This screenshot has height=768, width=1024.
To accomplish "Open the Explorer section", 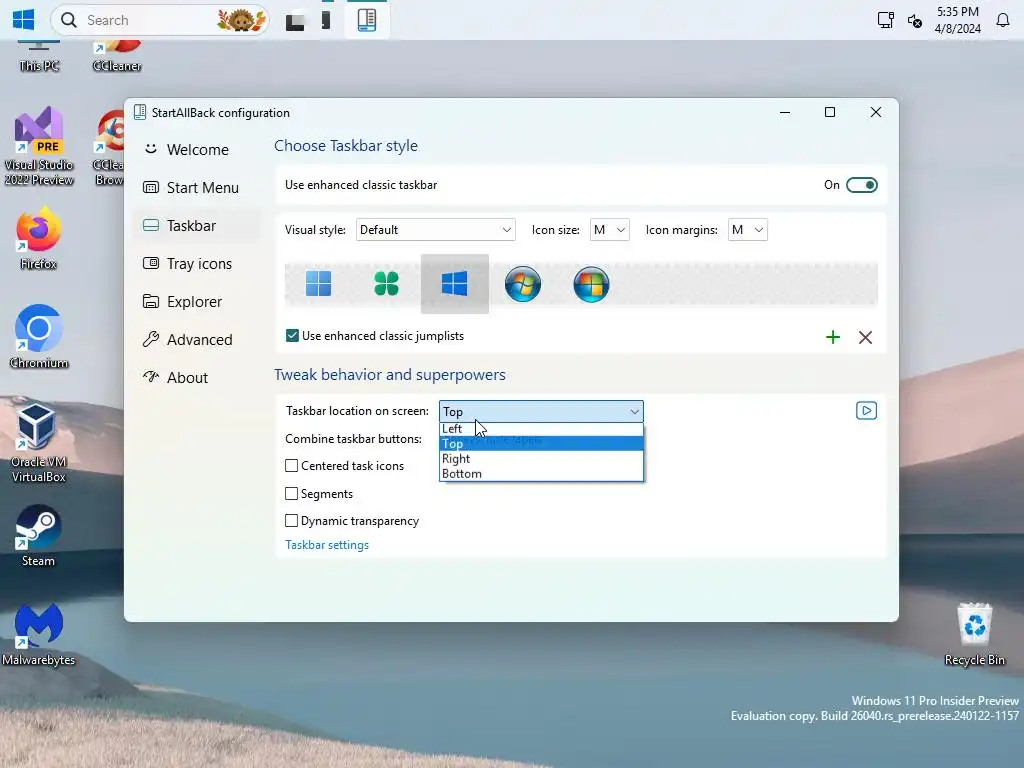I will pos(196,302).
